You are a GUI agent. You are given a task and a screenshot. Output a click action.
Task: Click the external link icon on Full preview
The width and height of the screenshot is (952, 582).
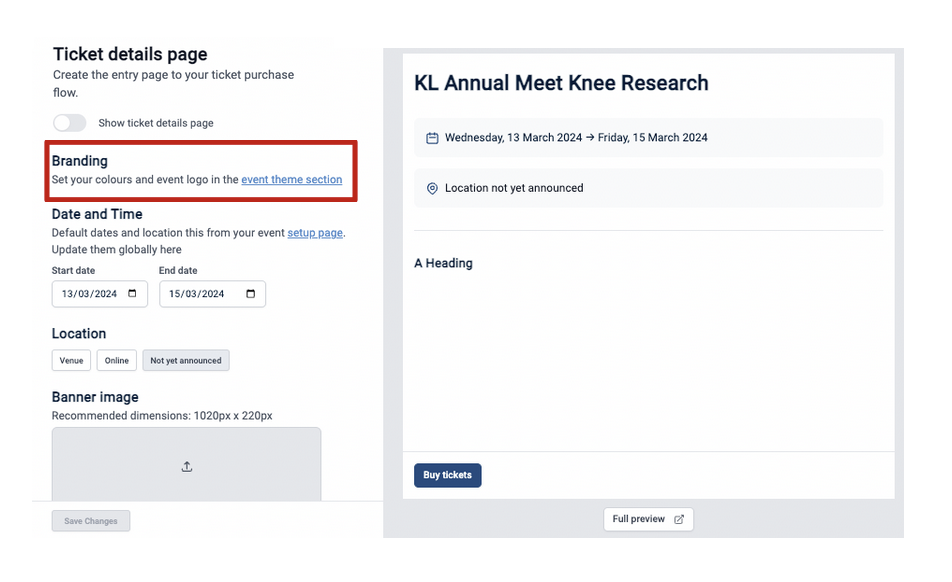(x=679, y=519)
